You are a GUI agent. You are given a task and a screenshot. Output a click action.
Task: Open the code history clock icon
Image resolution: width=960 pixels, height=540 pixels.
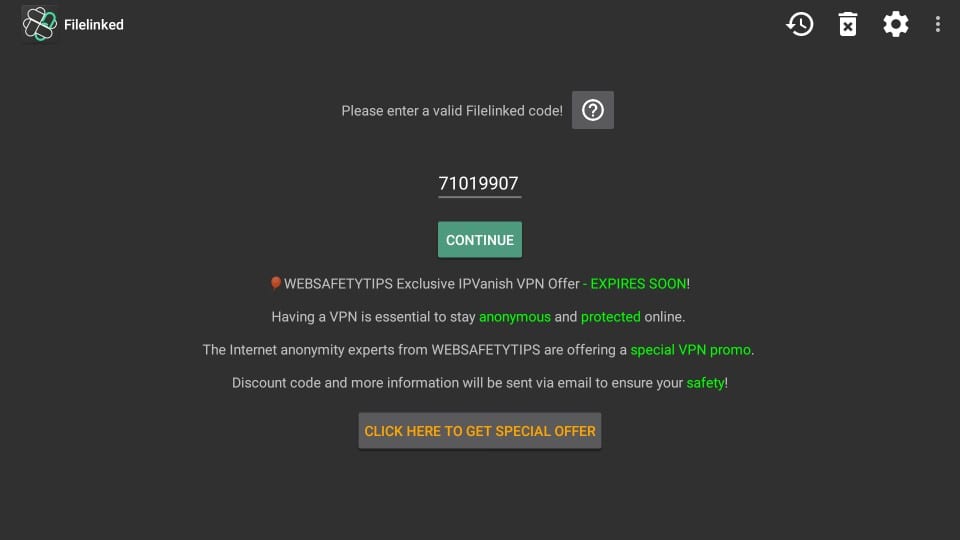[x=800, y=24]
